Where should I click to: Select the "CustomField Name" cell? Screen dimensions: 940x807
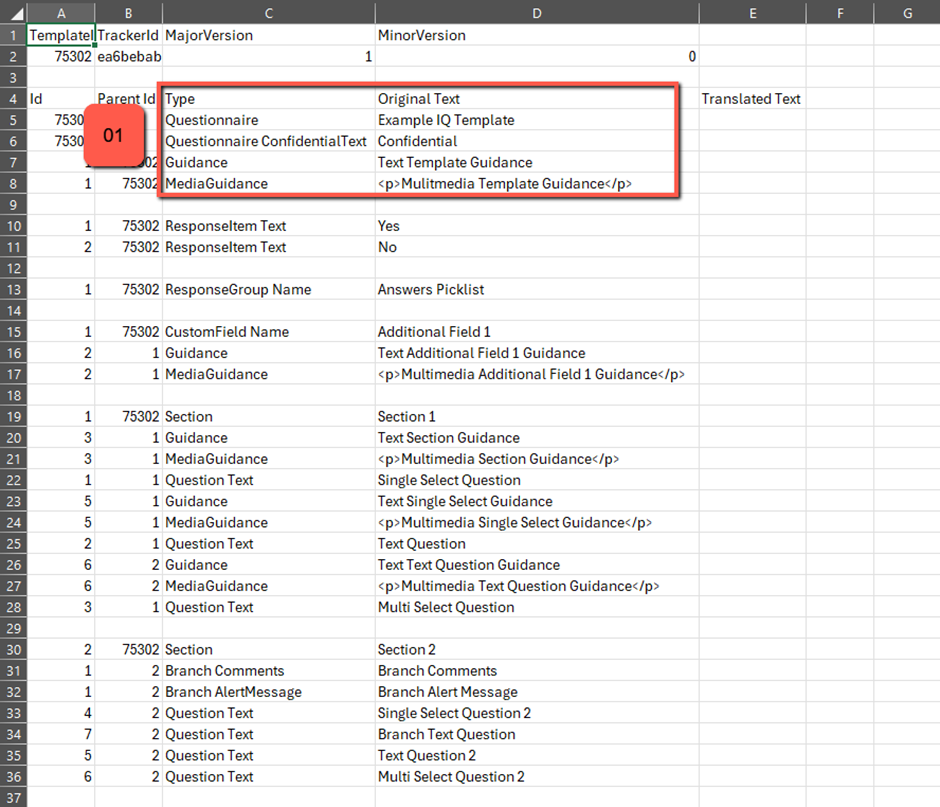pyautogui.click(x=227, y=331)
